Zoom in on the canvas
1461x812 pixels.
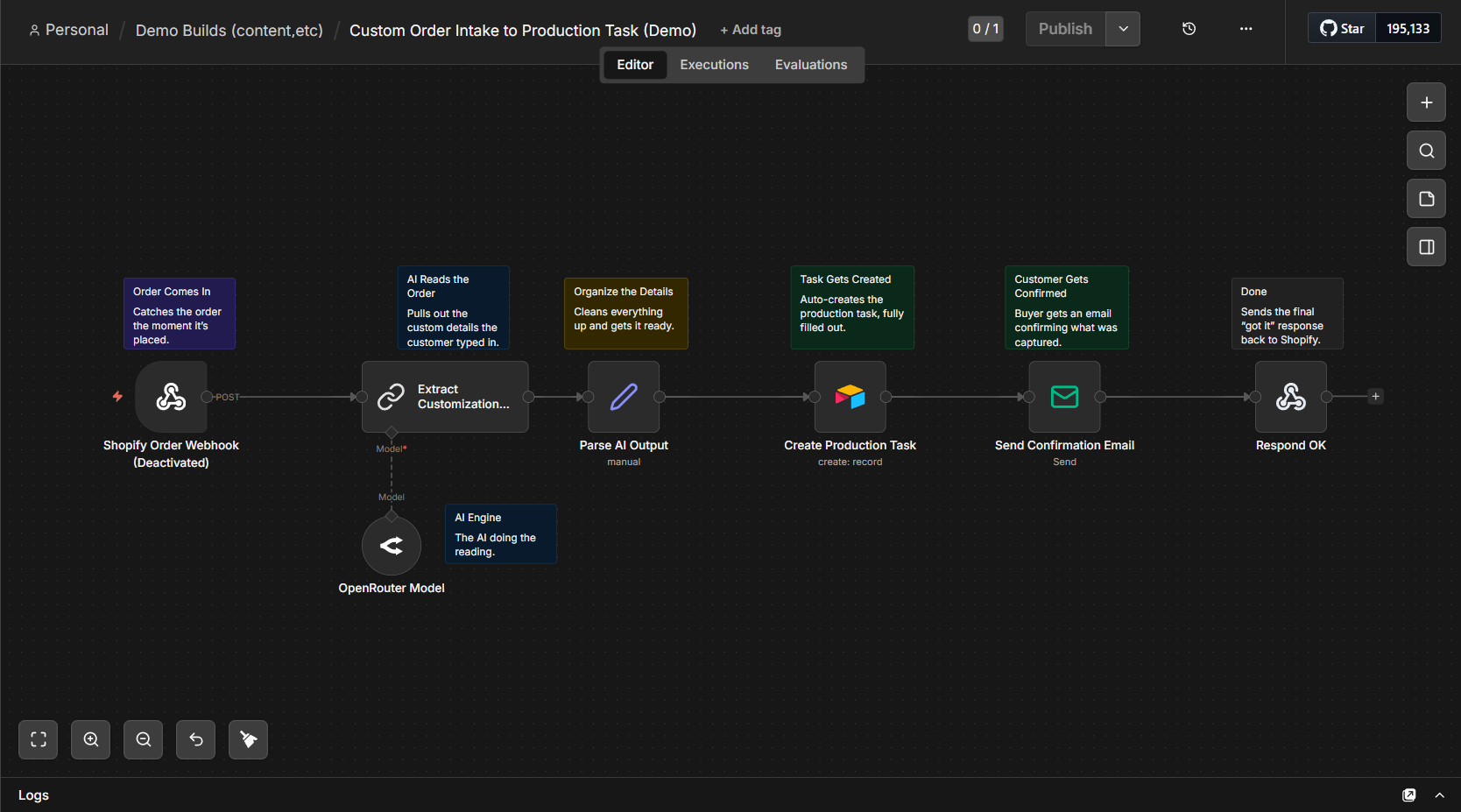click(x=91, y=739)
